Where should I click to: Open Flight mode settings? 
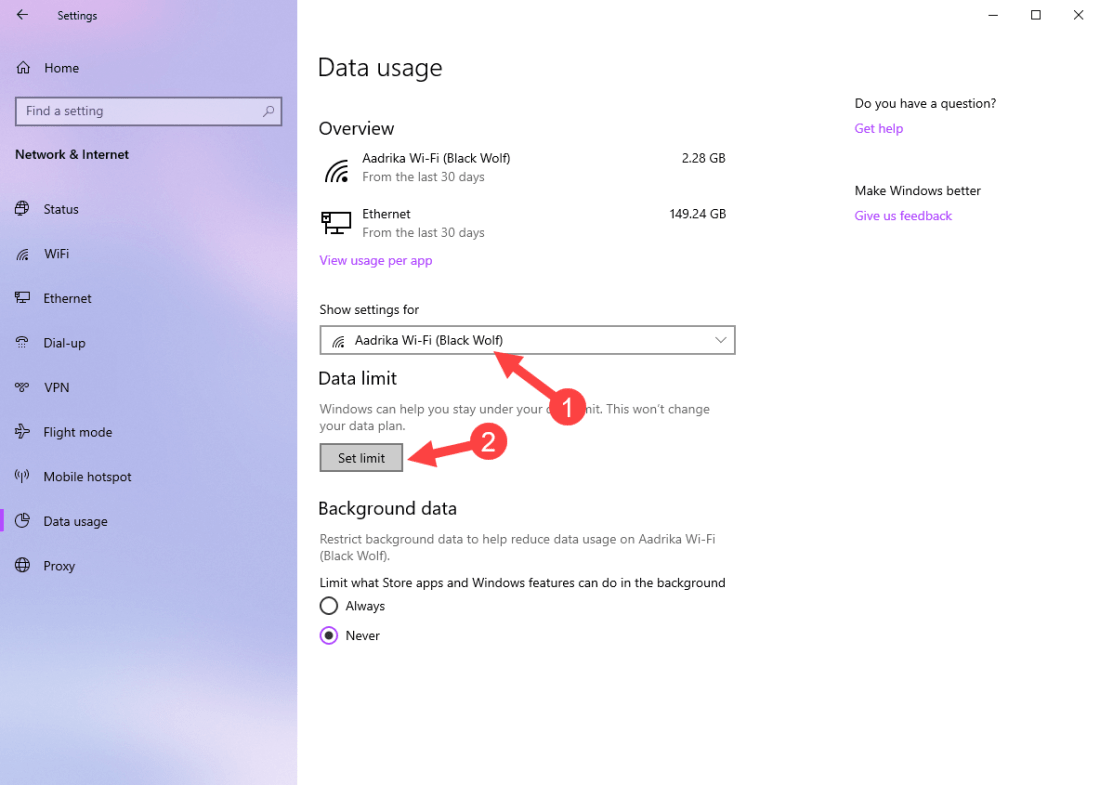[x=22, y=432]
